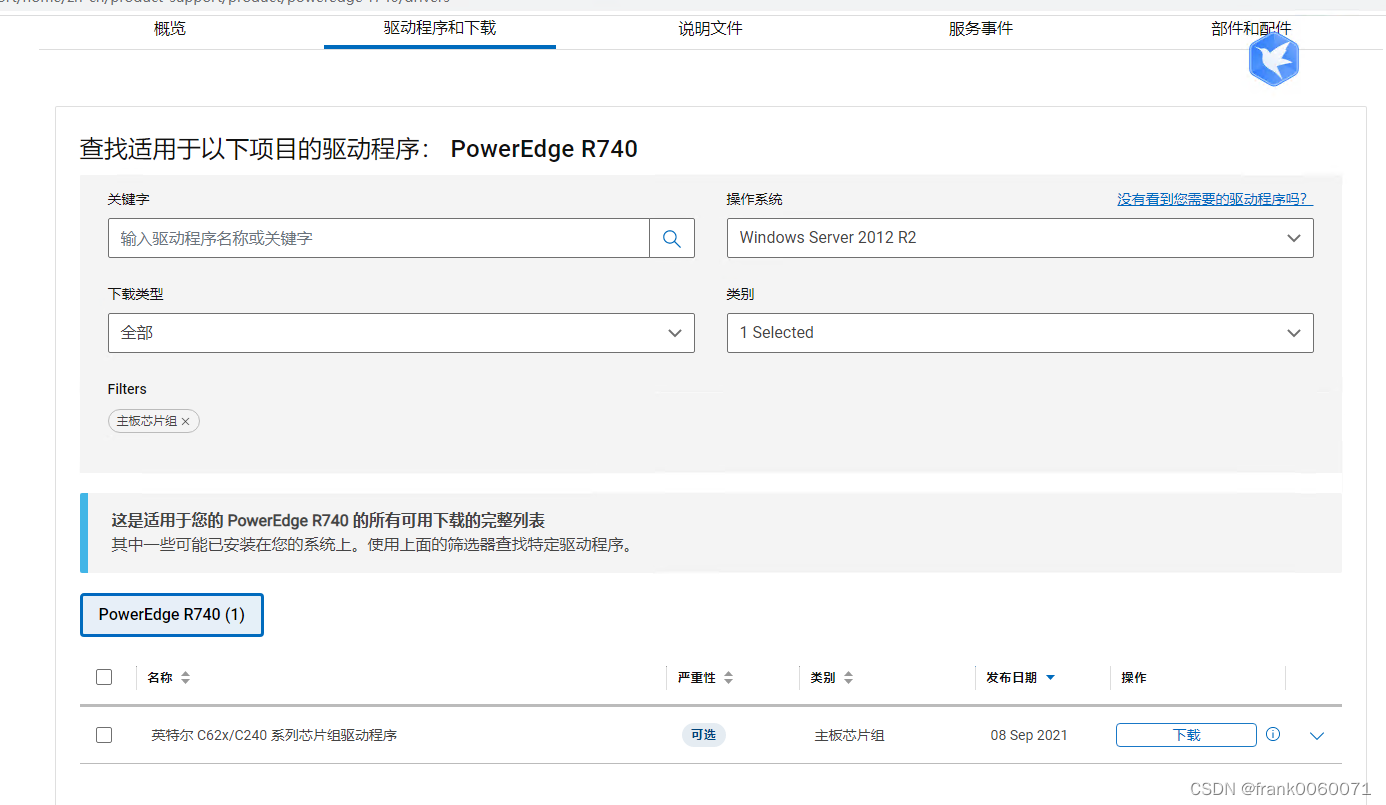This screenshot has width=1386, height=805.
Task: Click the 操作 column header
Action: pos(1134,677)
